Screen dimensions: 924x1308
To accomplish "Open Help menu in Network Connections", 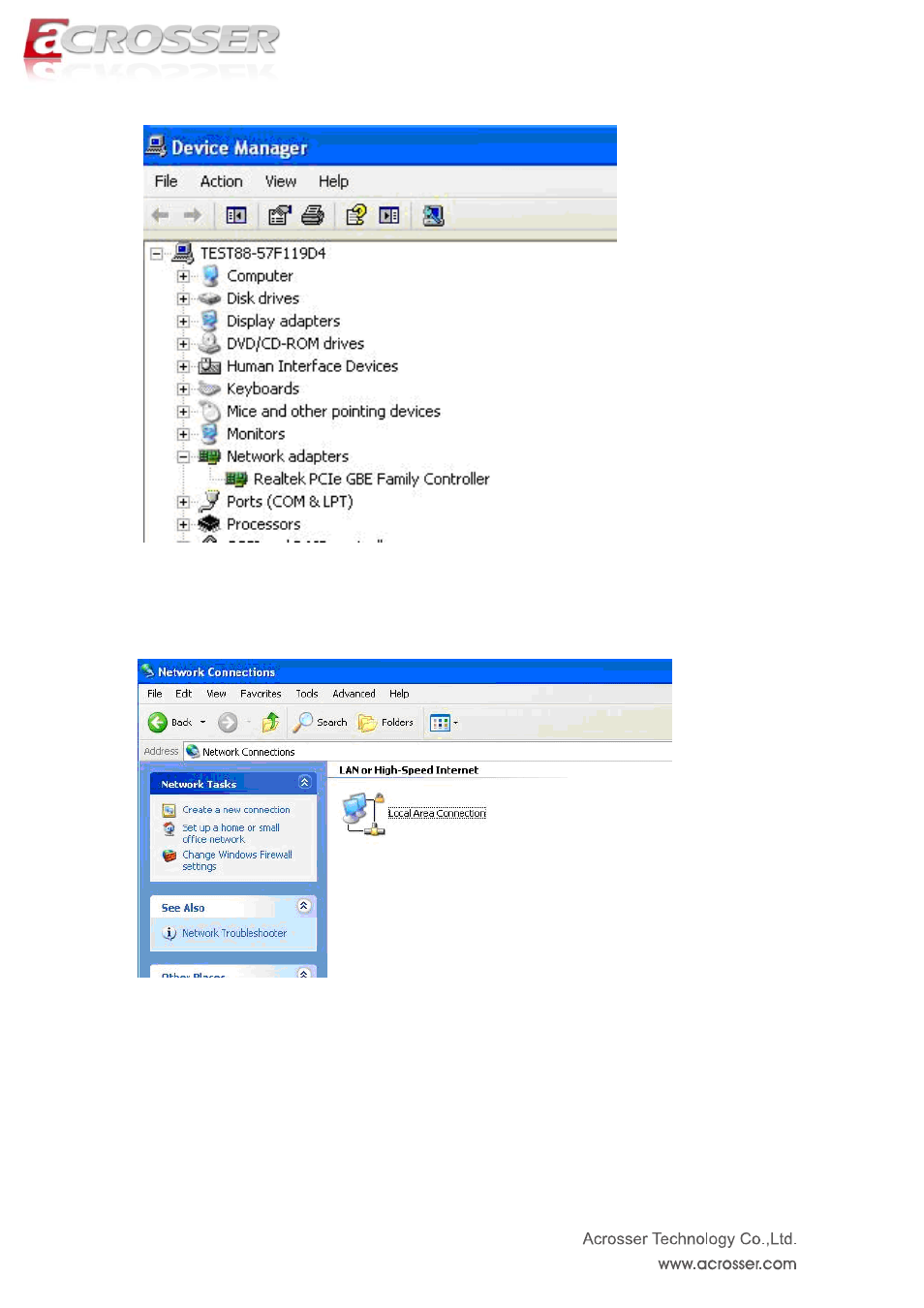I will pyautogui.click(x=399, y=694).
